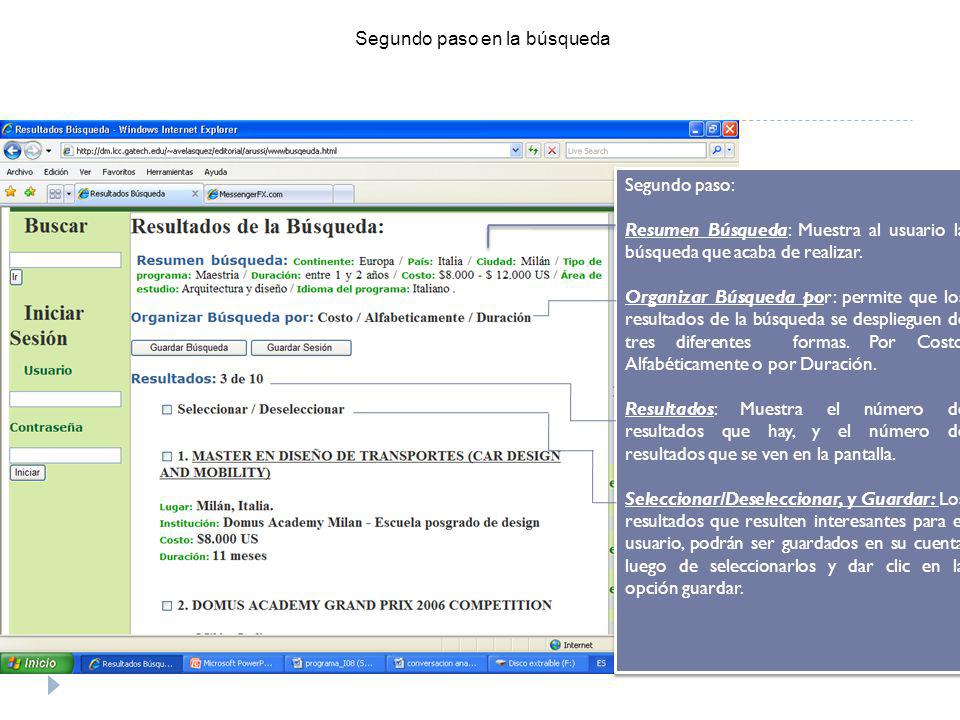Toggle the Seleccionar / Deseleccionar checkbox

tap(167, 410)
